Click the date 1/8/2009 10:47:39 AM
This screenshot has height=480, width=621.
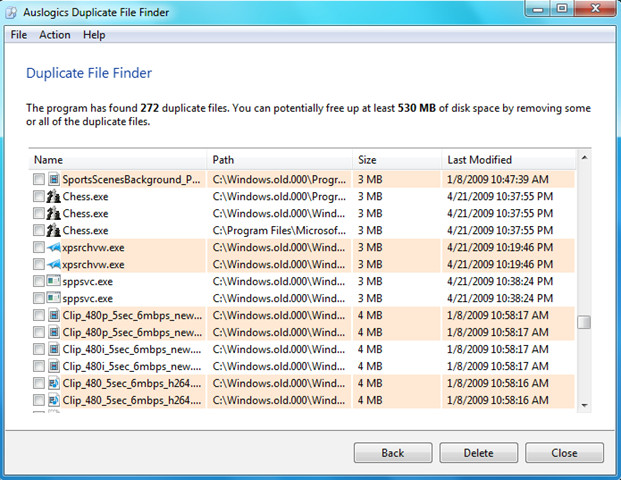click(498, 179)
